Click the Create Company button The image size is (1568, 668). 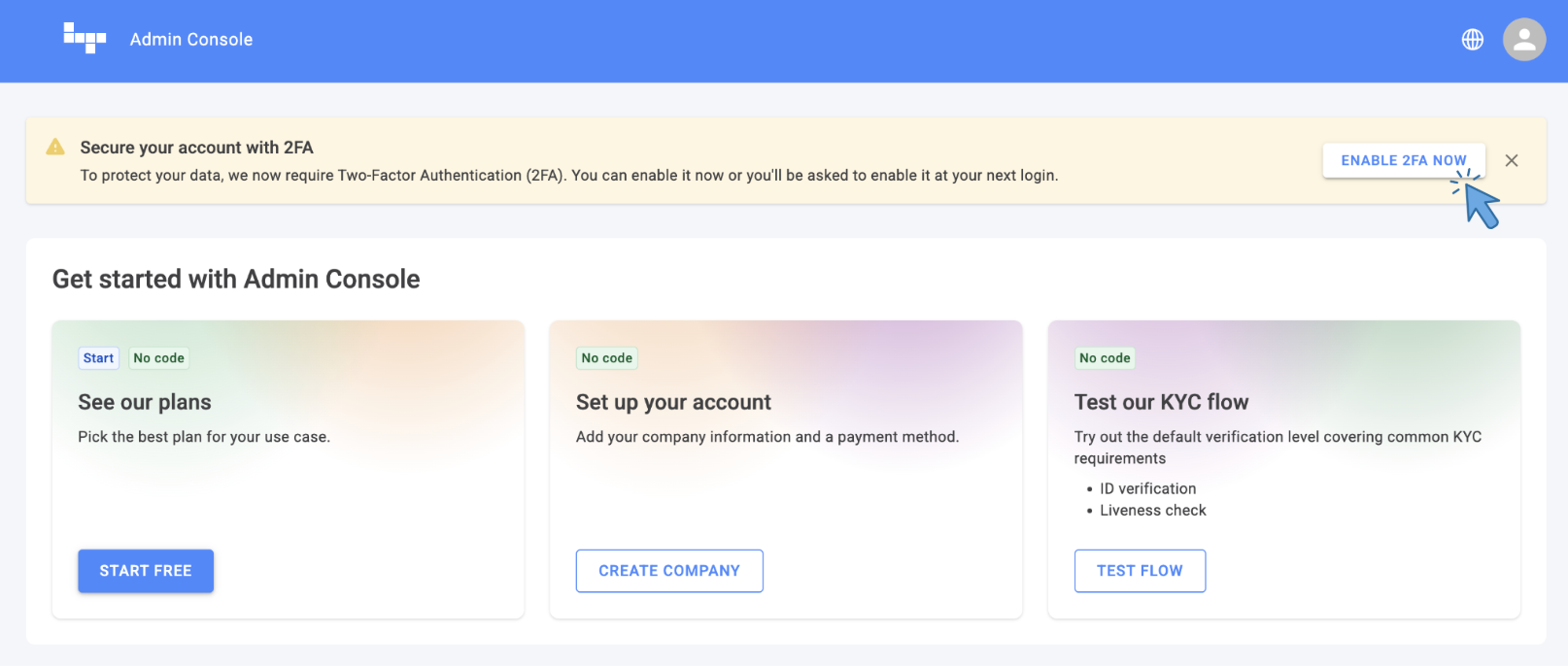669,571
